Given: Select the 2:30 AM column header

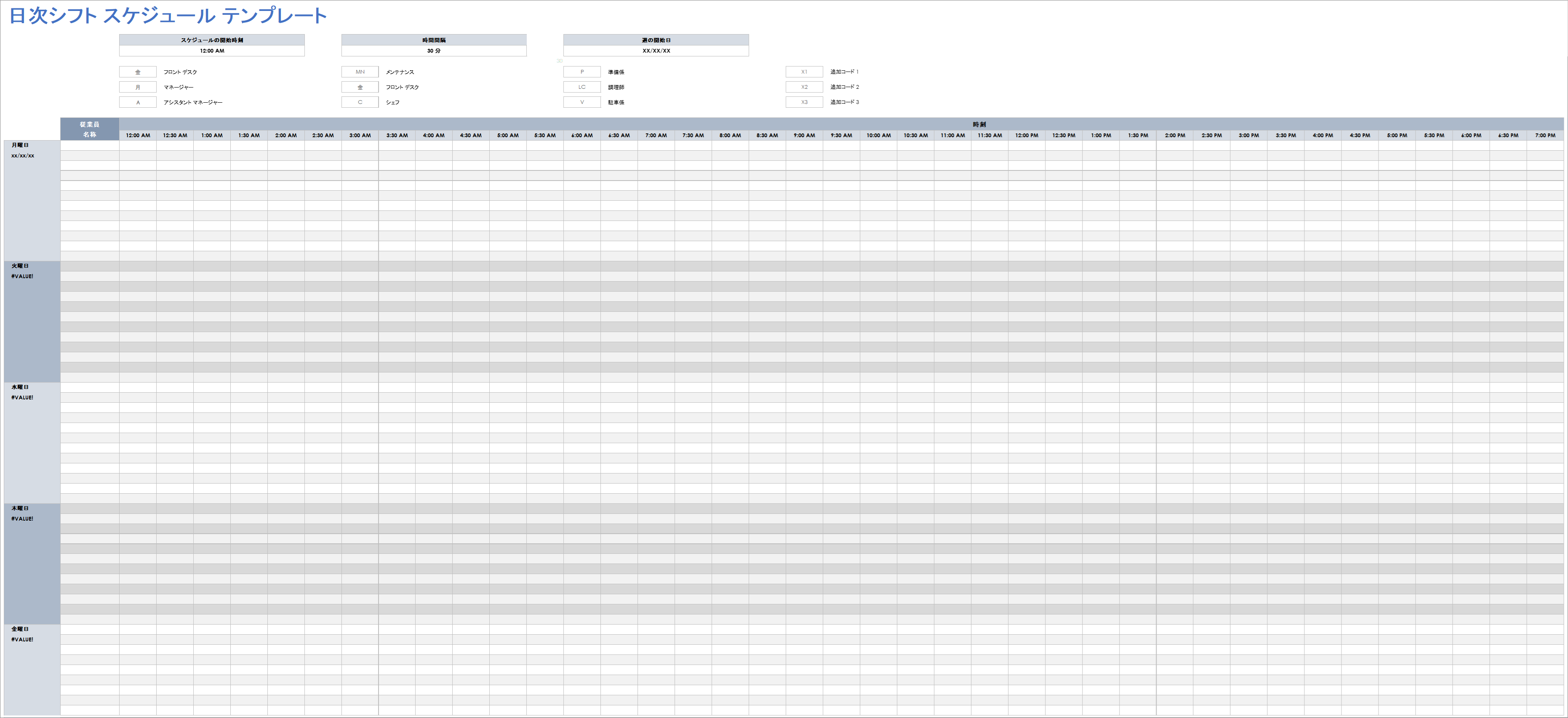Looking at the screenshot, I should (323, 135).
